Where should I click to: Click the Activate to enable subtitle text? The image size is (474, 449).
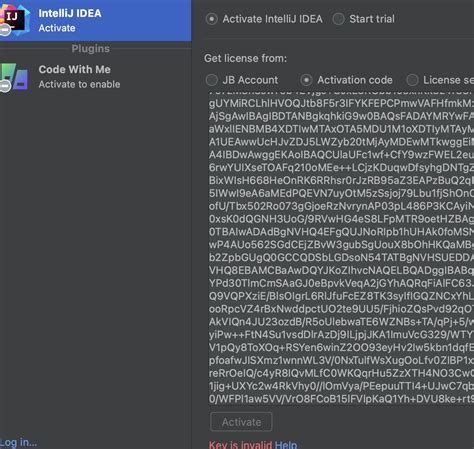coord(79,84)
